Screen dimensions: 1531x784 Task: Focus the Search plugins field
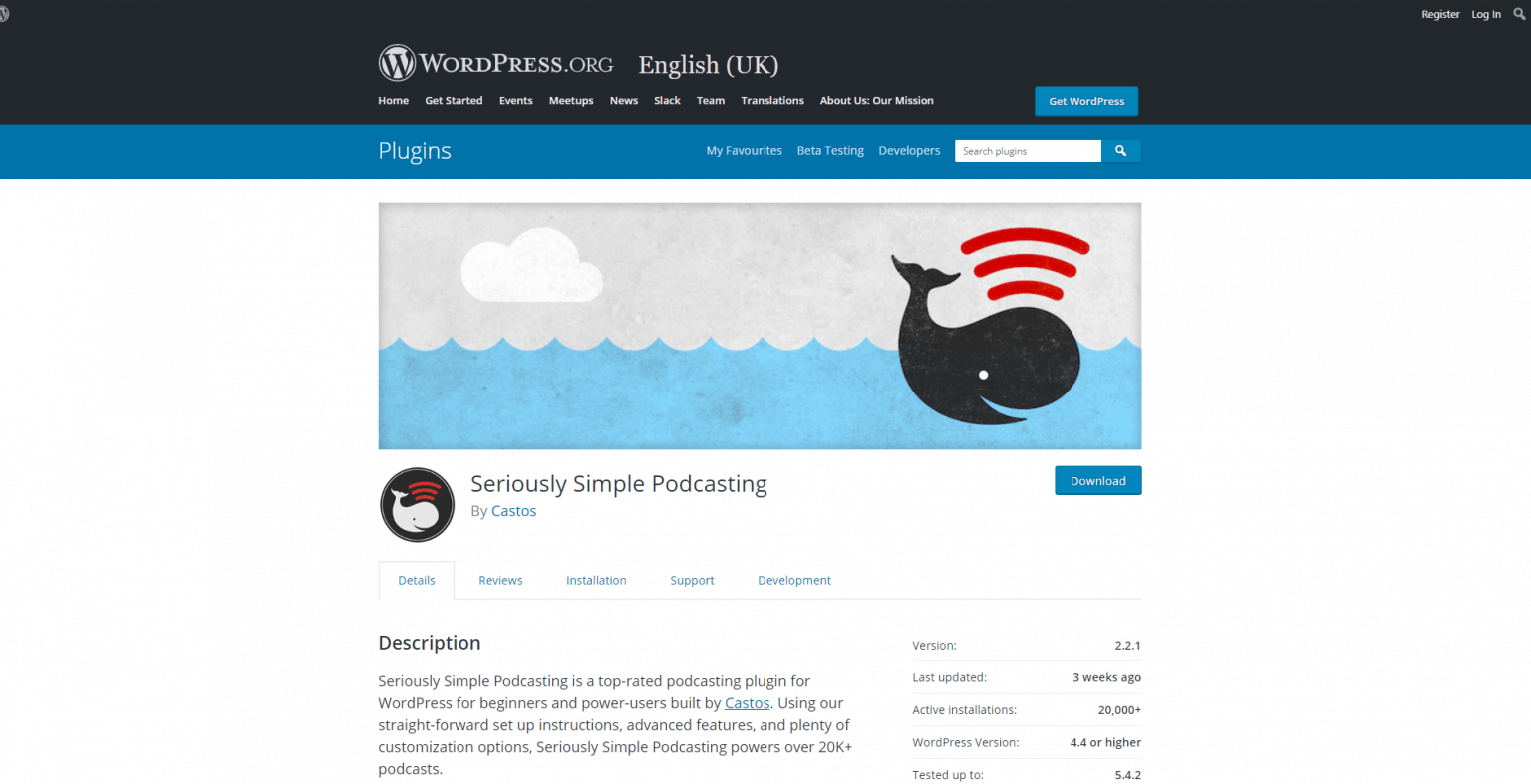(x=1028, y=151)
